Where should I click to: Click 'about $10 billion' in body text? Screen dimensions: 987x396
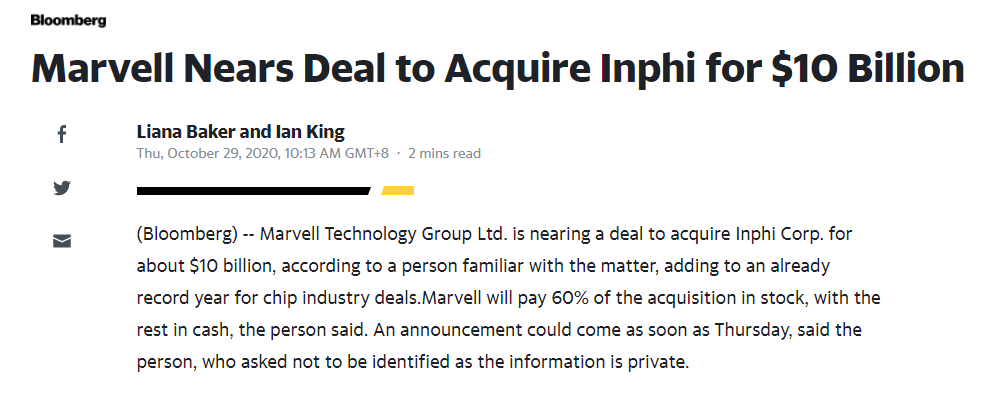click(x=205, y=266)
